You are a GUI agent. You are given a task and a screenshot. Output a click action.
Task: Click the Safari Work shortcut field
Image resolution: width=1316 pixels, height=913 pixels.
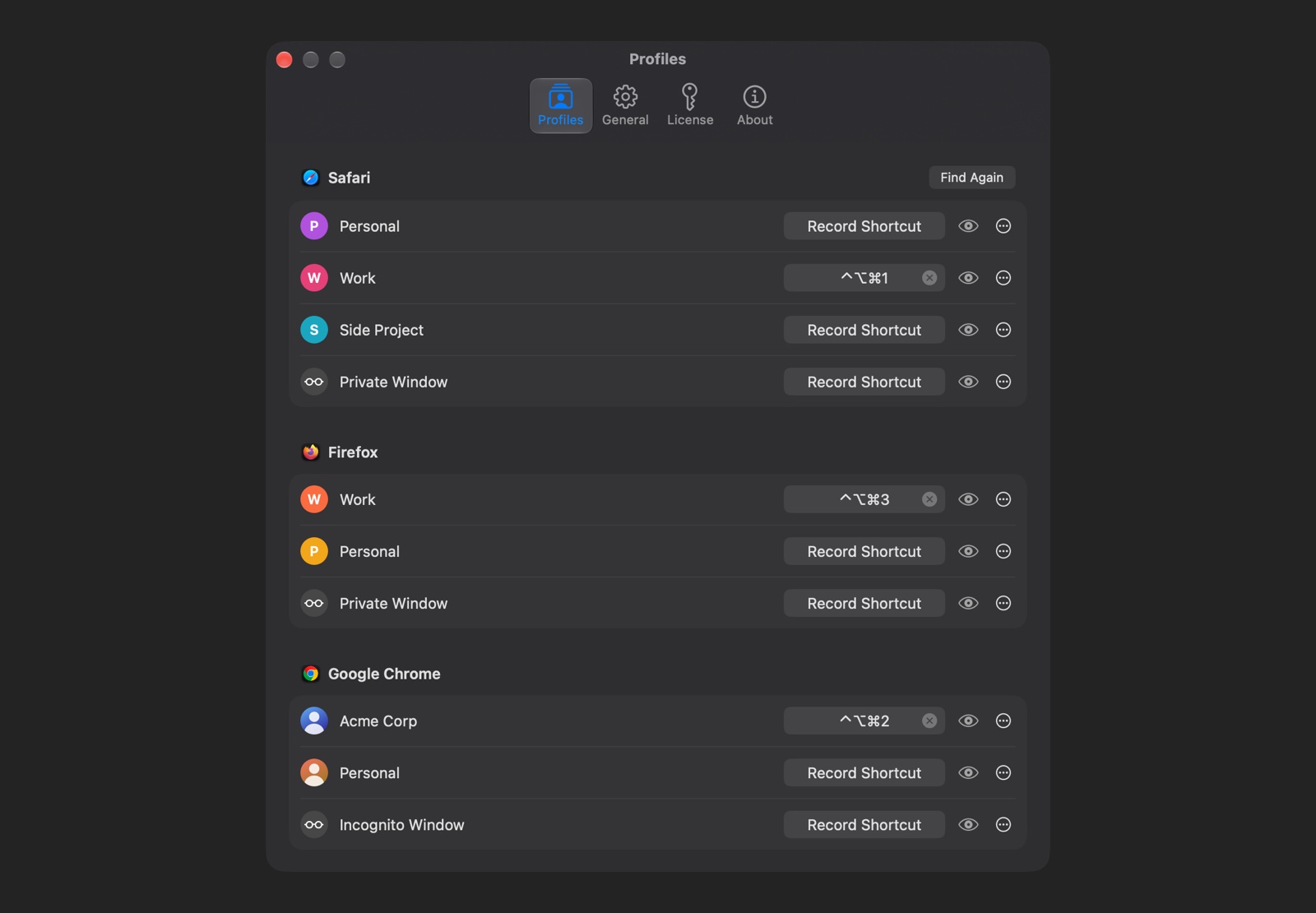coord(864,278)
